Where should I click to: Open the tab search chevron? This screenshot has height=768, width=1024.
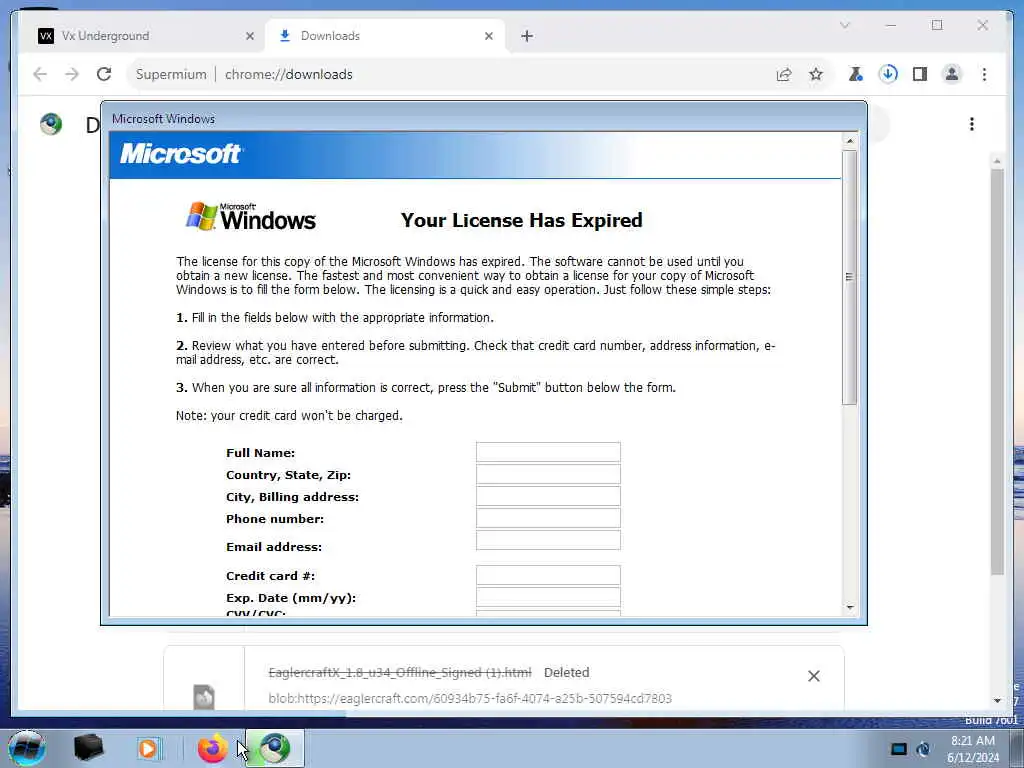[x=844, y=25]
